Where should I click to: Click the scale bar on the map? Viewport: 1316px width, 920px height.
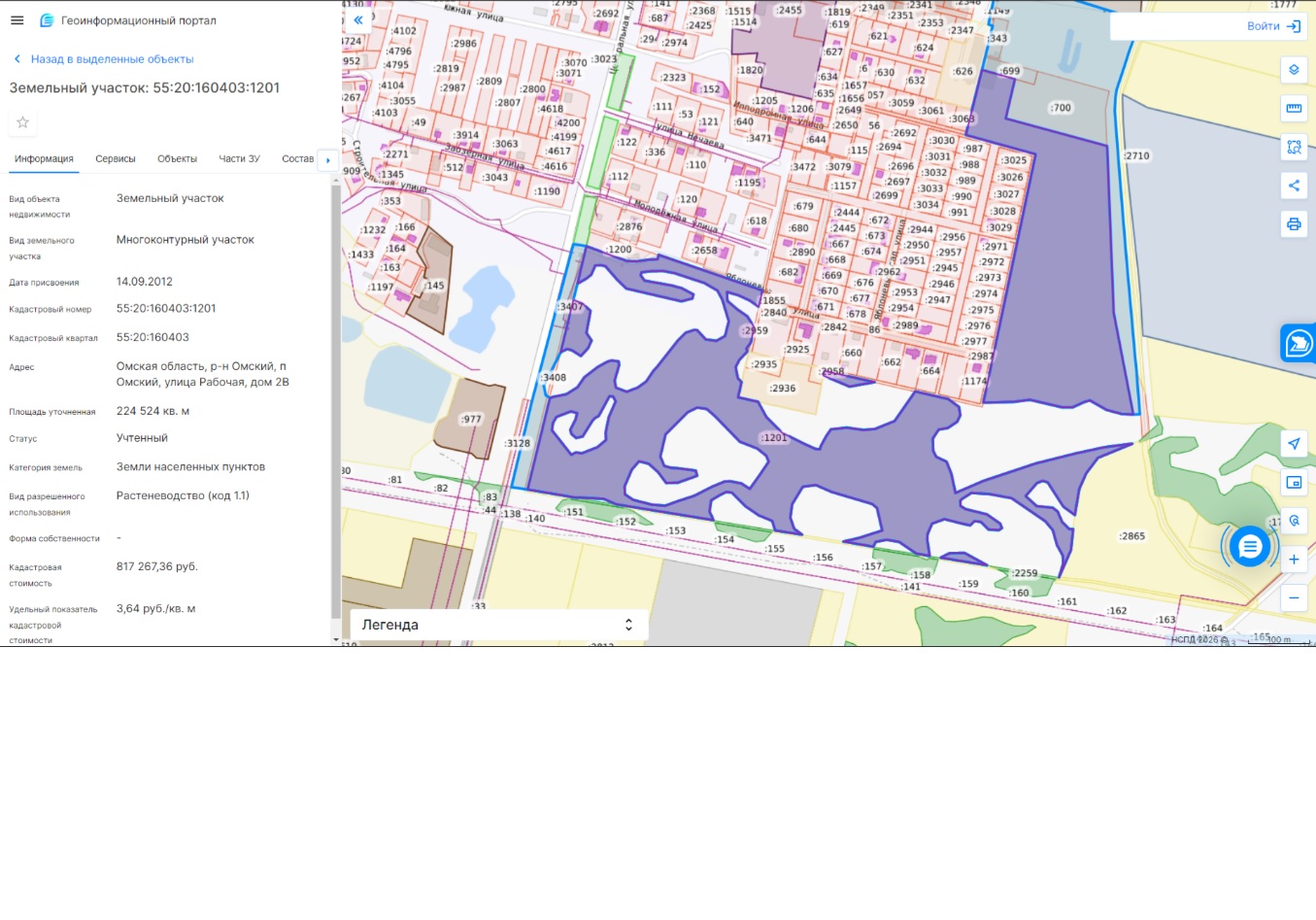(1280, 640)
